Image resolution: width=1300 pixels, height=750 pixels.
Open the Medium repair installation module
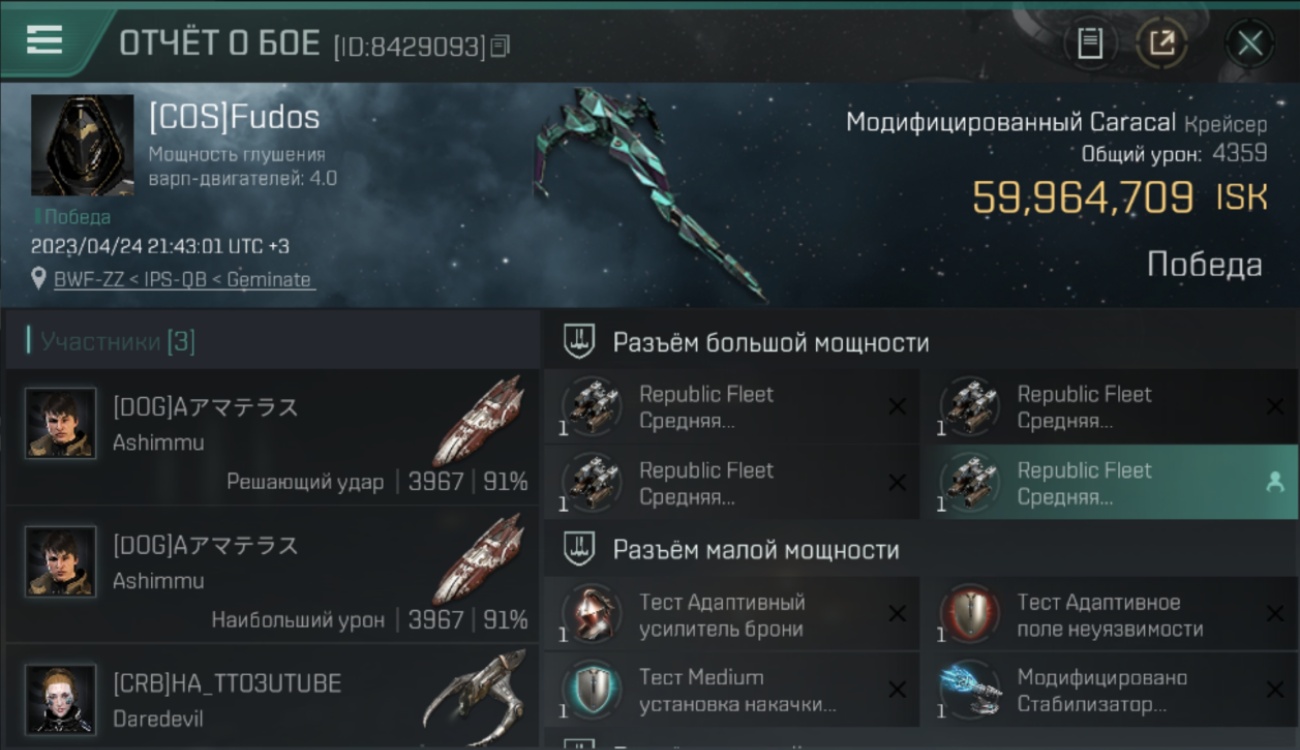pos(732,690)
